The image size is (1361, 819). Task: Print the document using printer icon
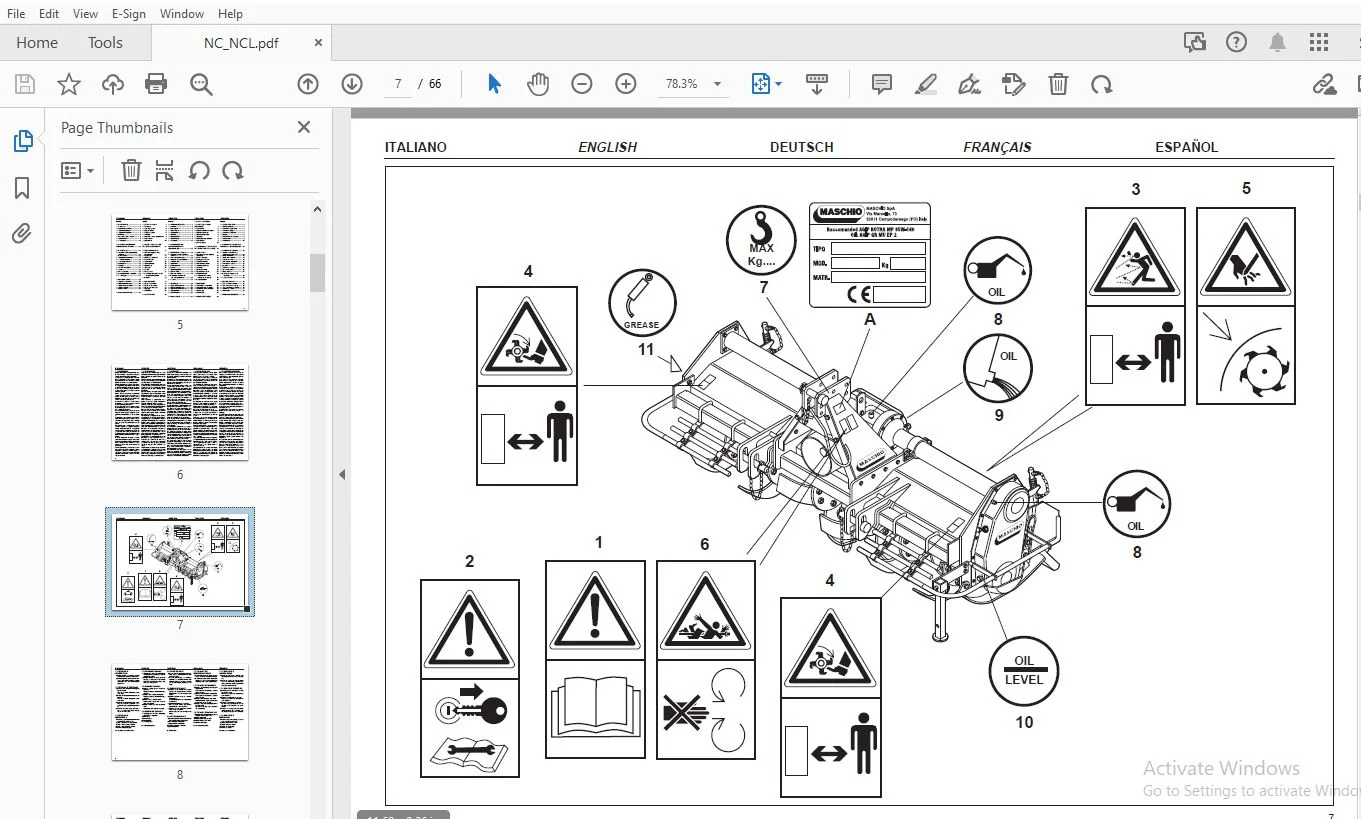click(156, 84)
